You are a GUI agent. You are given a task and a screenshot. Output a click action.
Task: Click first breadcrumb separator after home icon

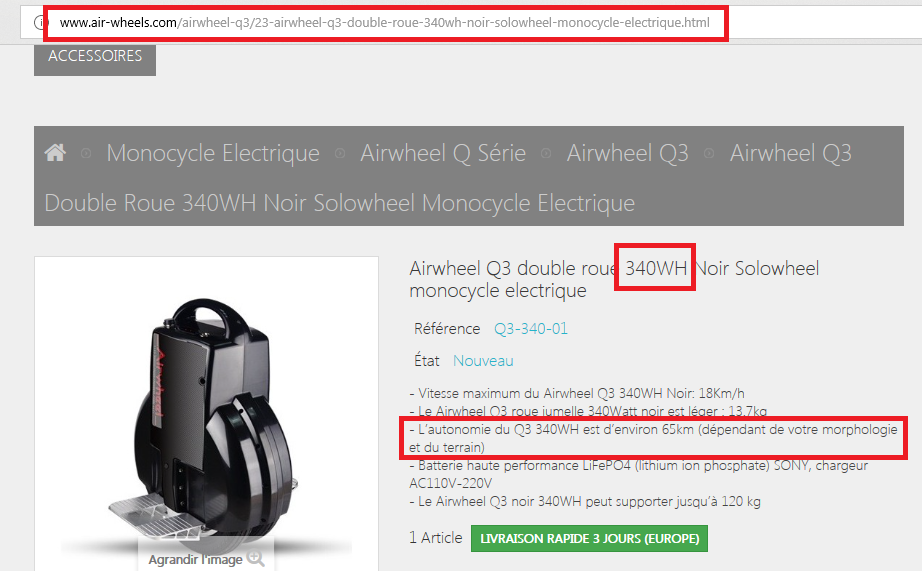(86, 153)
